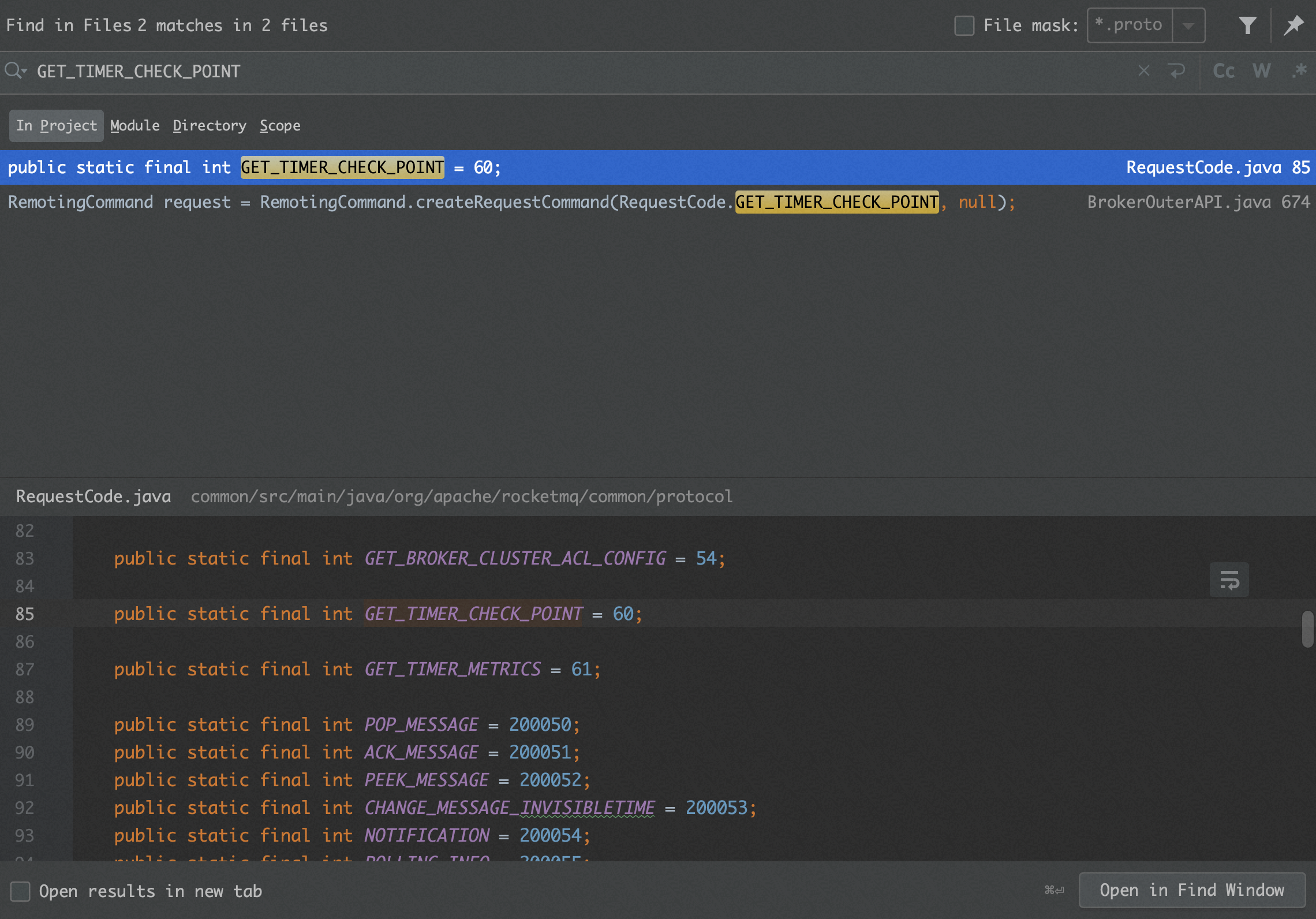Click the preview pane vertical scrollbar
This screenshot has height=919, width=1316.
pyautogui.click(x=1307, y=629)
